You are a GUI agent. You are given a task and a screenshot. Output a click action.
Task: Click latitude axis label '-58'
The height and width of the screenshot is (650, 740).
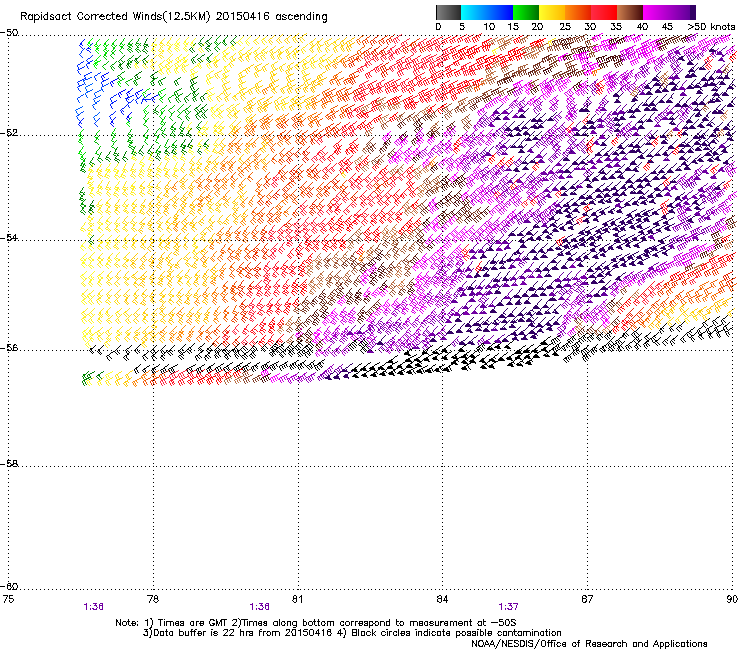tap(9, 464)
